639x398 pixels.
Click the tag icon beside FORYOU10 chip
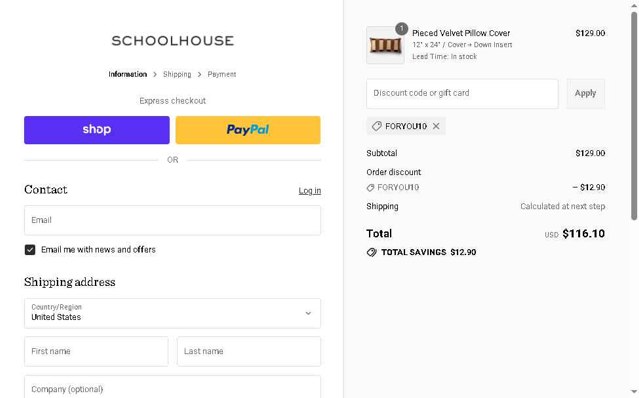pos(377,126)
